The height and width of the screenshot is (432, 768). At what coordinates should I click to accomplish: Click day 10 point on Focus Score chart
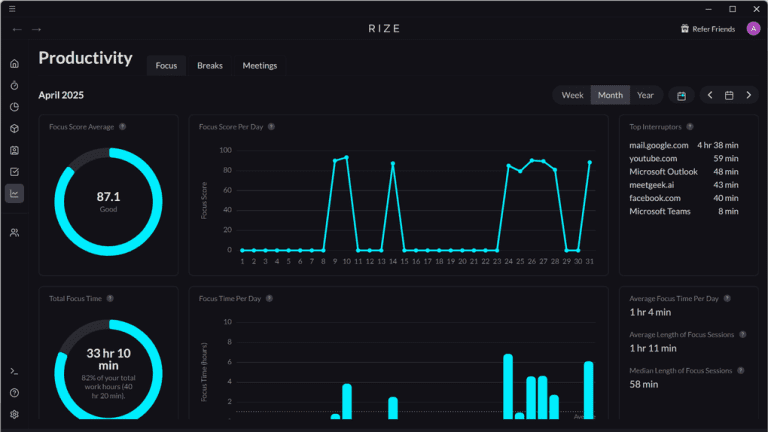click(x=347, y=157)
